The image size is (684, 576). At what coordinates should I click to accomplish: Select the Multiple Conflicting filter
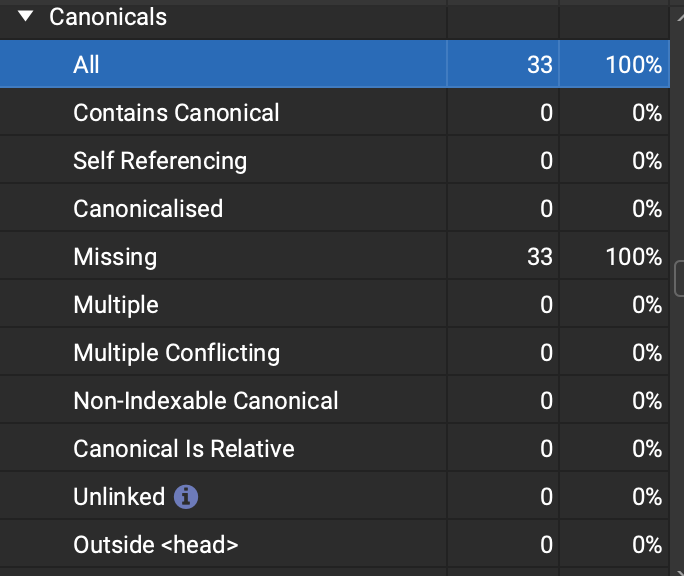[176, 353]
